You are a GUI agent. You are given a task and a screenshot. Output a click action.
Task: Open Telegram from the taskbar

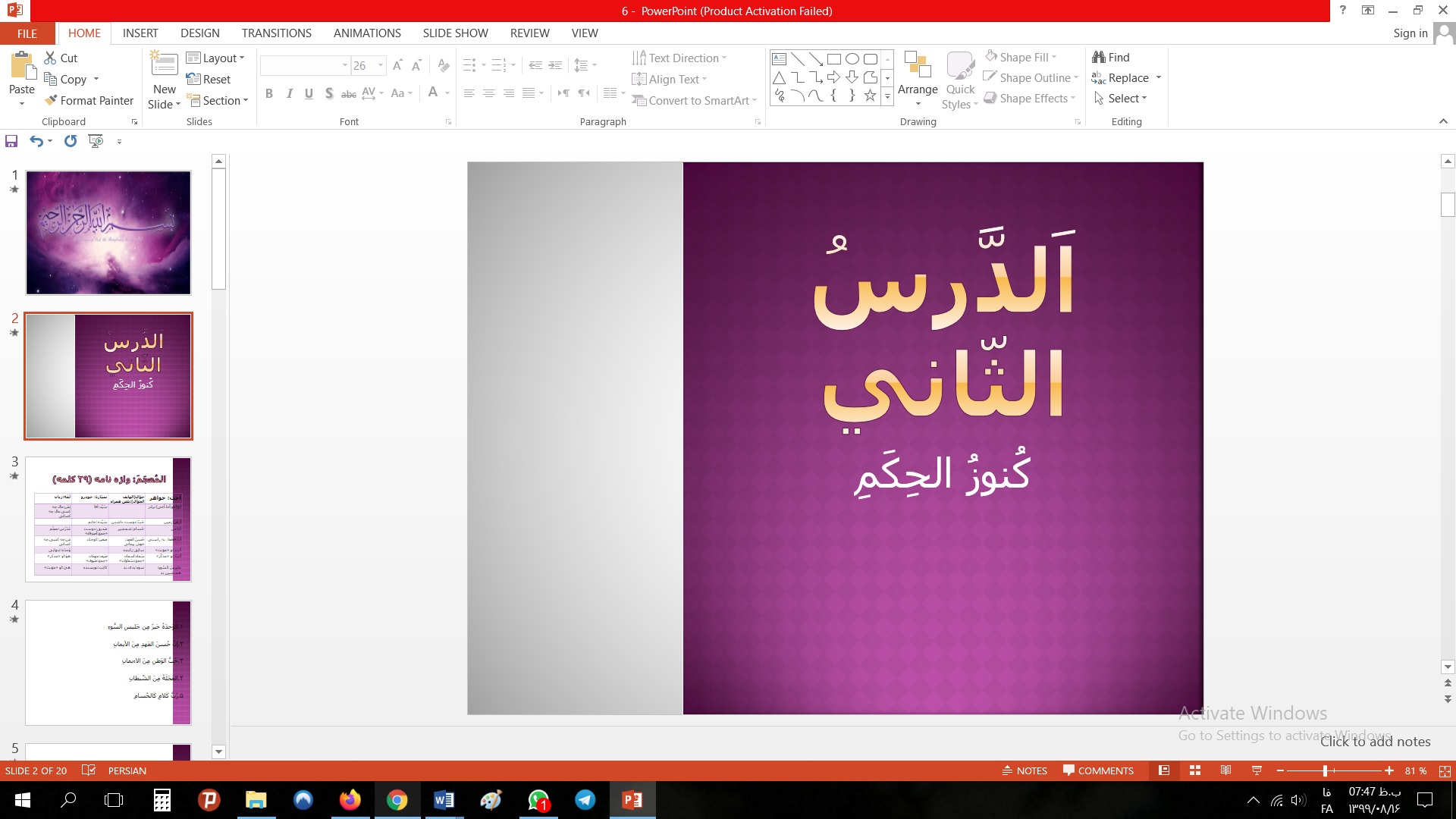coord(585,800)
